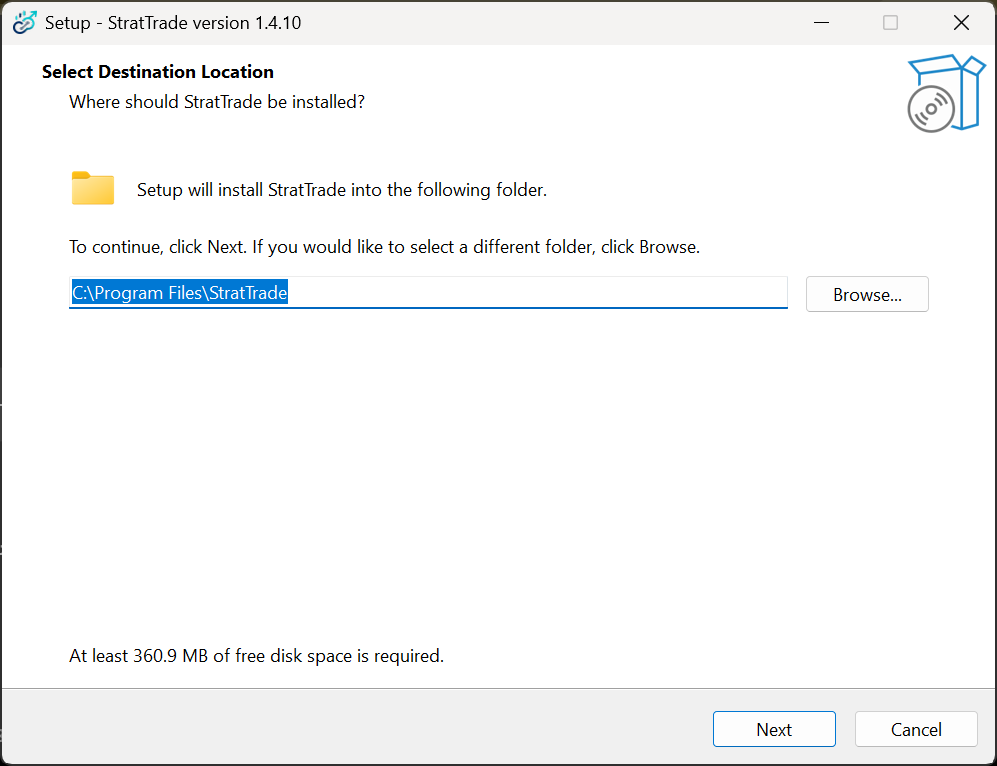The height and width of the screenshot is (766, 997).
Task: Click the "At least 360.9 MB" disk space note
Action: (x=256, y=655)
